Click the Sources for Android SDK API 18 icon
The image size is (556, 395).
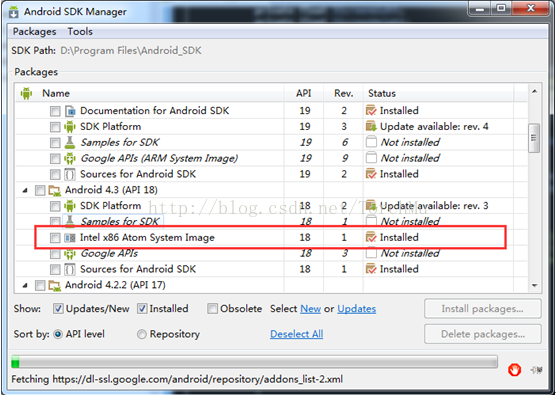click(70, 269)
